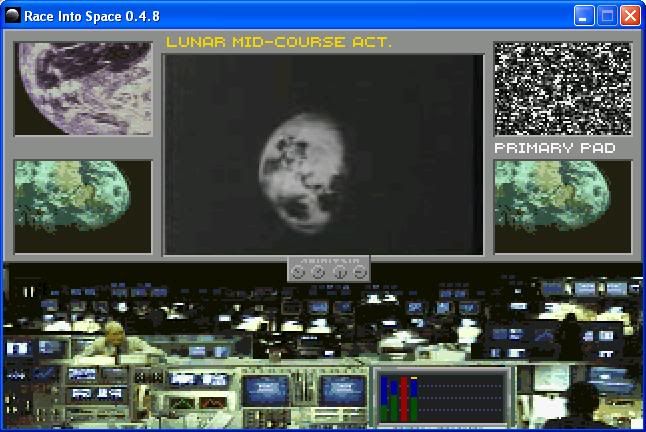Click the first blue-green bar in the status chart
The image size is (646, 432).
384,399
